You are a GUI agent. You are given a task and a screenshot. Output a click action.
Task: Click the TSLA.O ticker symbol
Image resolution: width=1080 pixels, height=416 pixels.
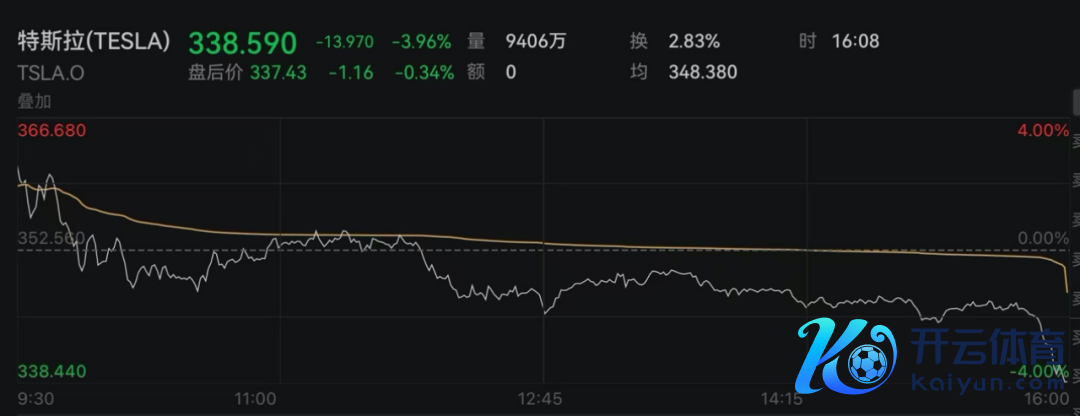50,72
